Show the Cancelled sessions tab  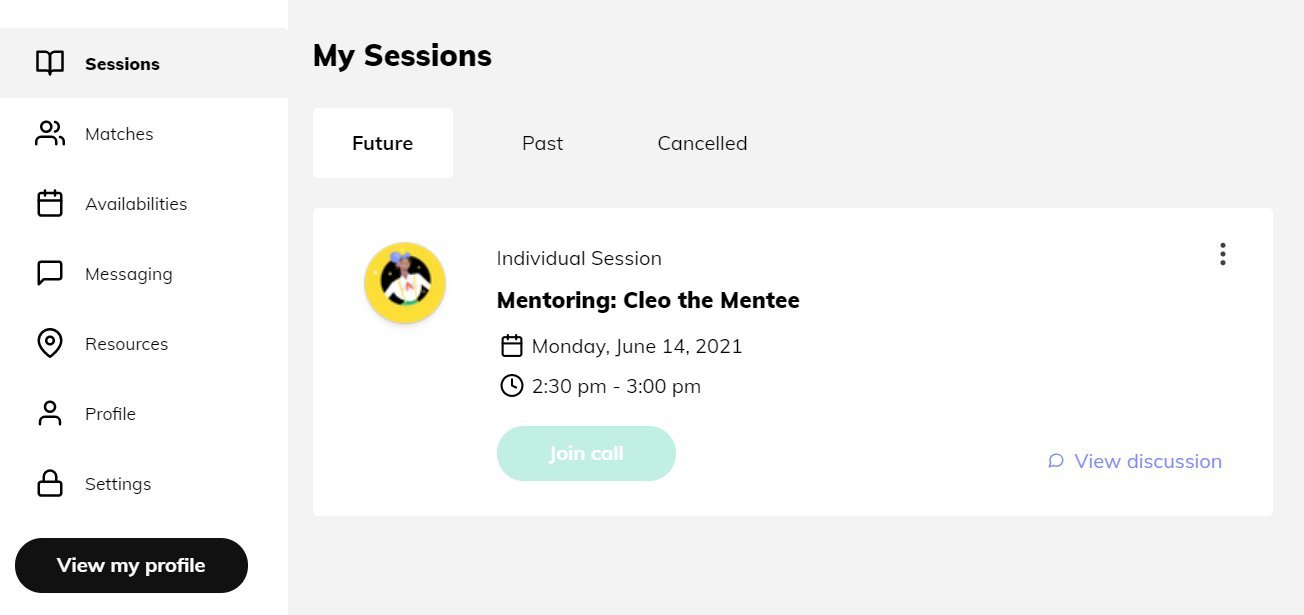pyautogui.click(x=702, y=143)
